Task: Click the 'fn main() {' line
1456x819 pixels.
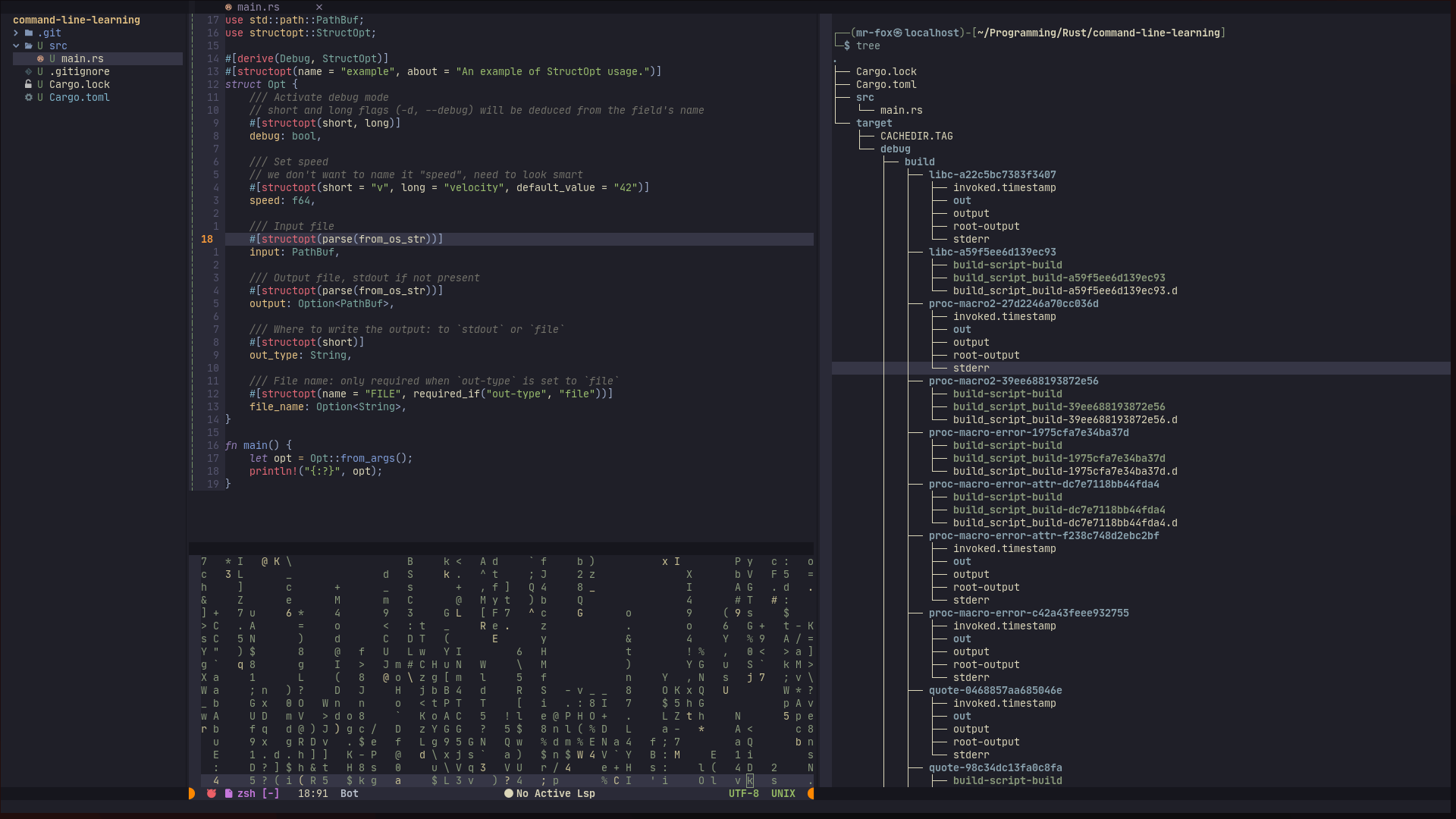Action: pyautogui.click(x=259, y=445)
